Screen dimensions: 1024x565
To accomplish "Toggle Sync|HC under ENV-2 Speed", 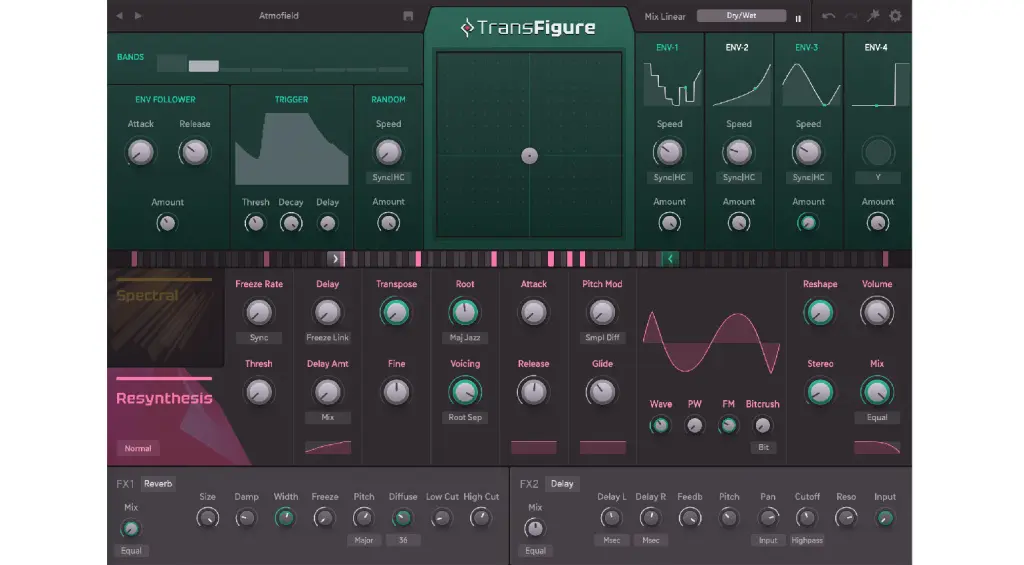I will pos(739,178).
